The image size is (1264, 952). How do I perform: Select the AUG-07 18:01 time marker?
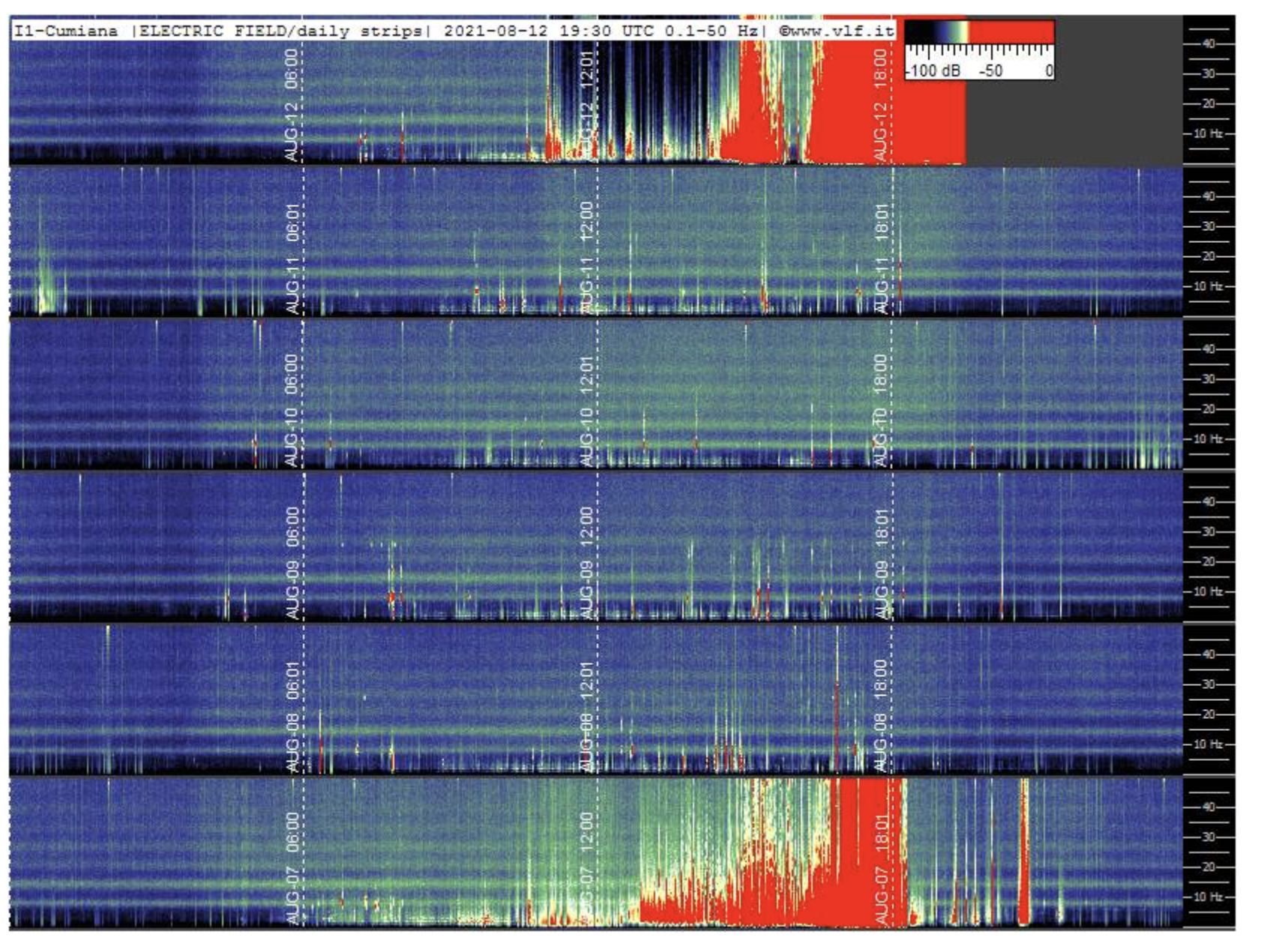881,869
